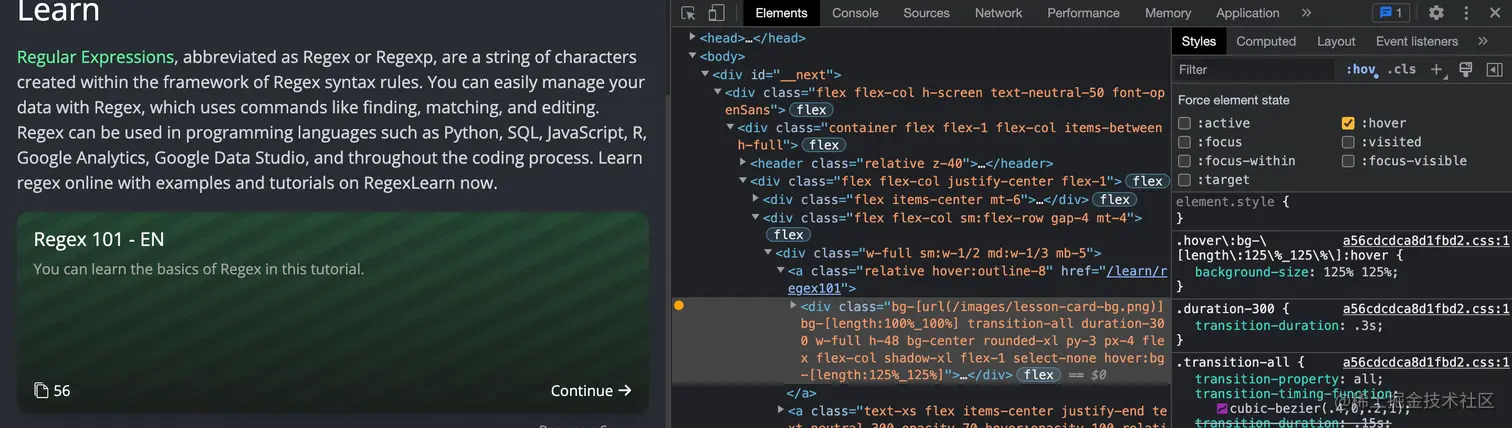
Task: Collapse the container flex div node
Action: tap(731, 127)
